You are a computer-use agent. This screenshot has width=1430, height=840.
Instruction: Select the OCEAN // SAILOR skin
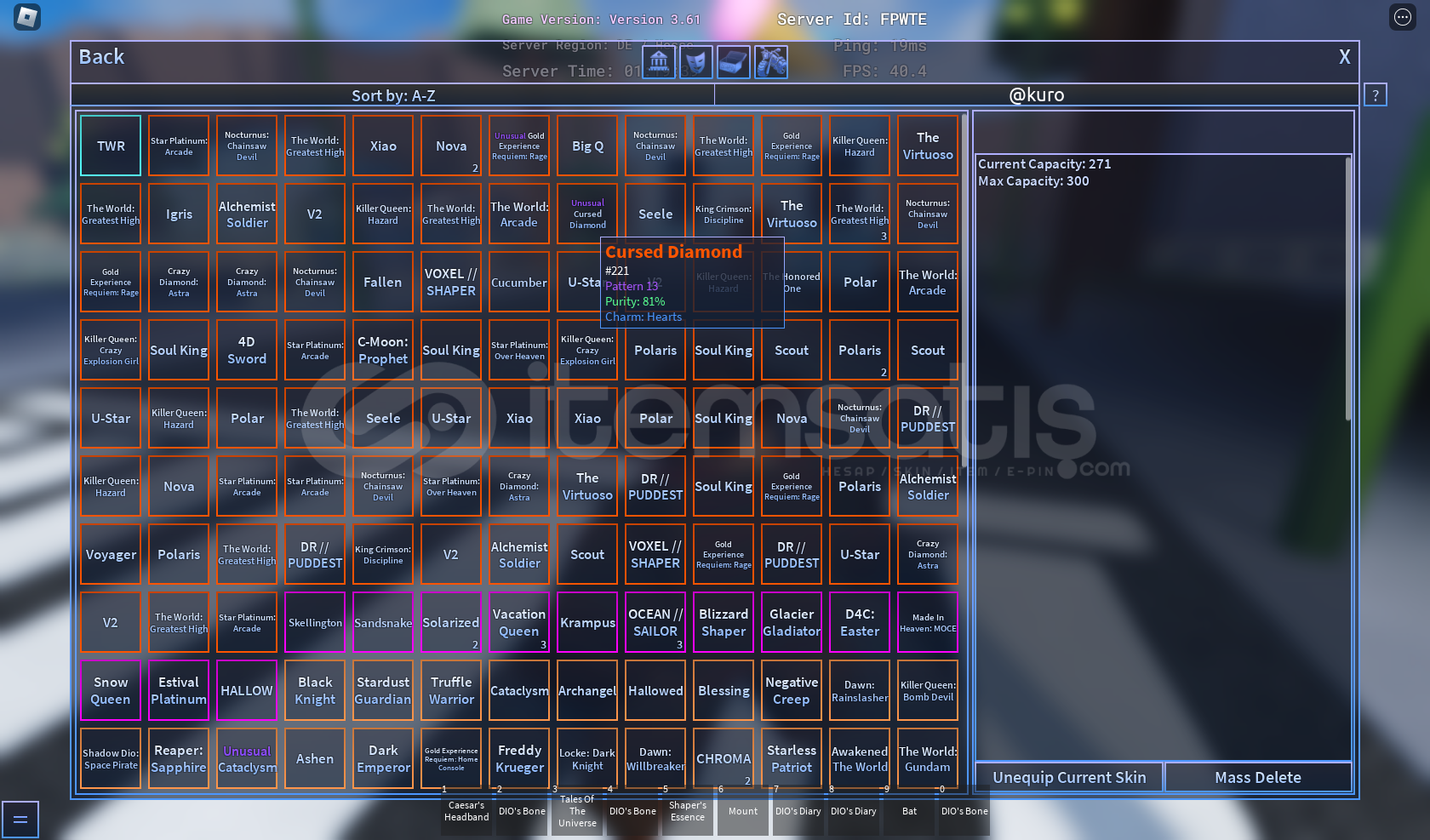click(655, 622)
